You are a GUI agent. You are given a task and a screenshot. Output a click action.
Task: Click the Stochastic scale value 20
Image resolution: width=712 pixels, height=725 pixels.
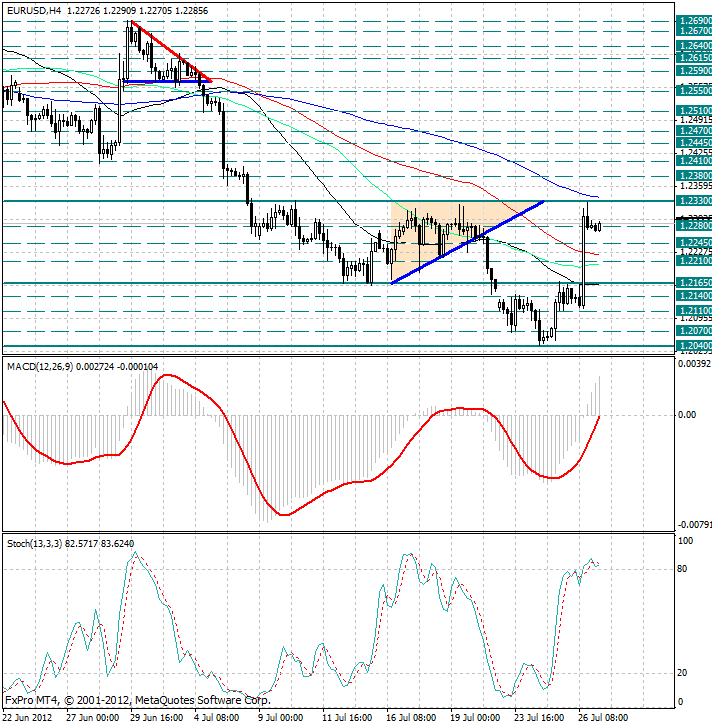(682, 673)
